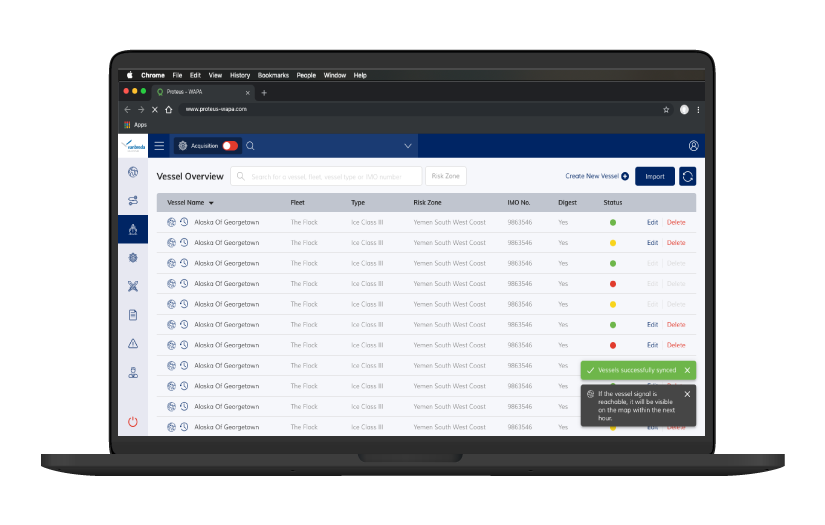
Task: Open Chrome profile avatar
Action: [684, 109]
